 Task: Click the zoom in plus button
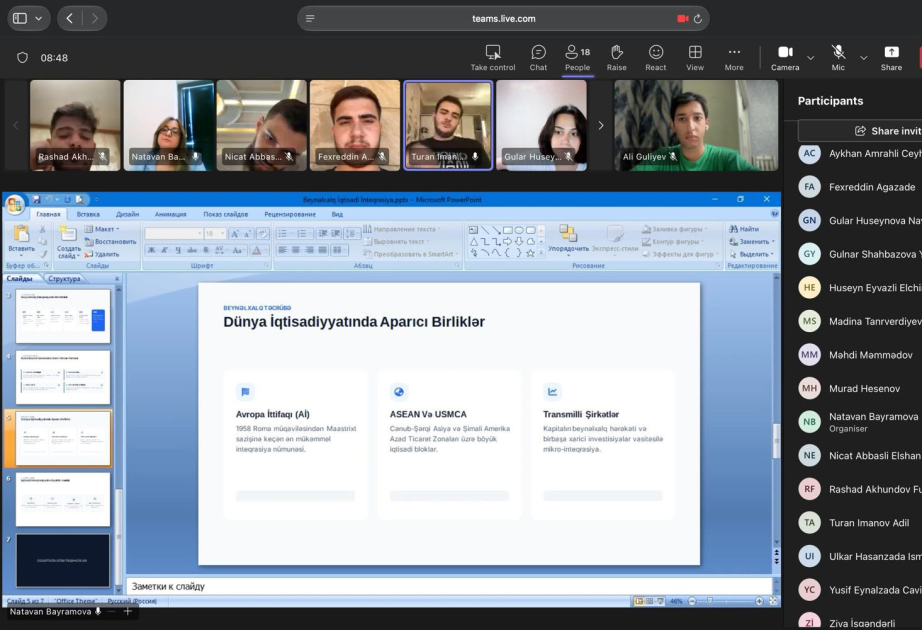click(x=759, y=601)
